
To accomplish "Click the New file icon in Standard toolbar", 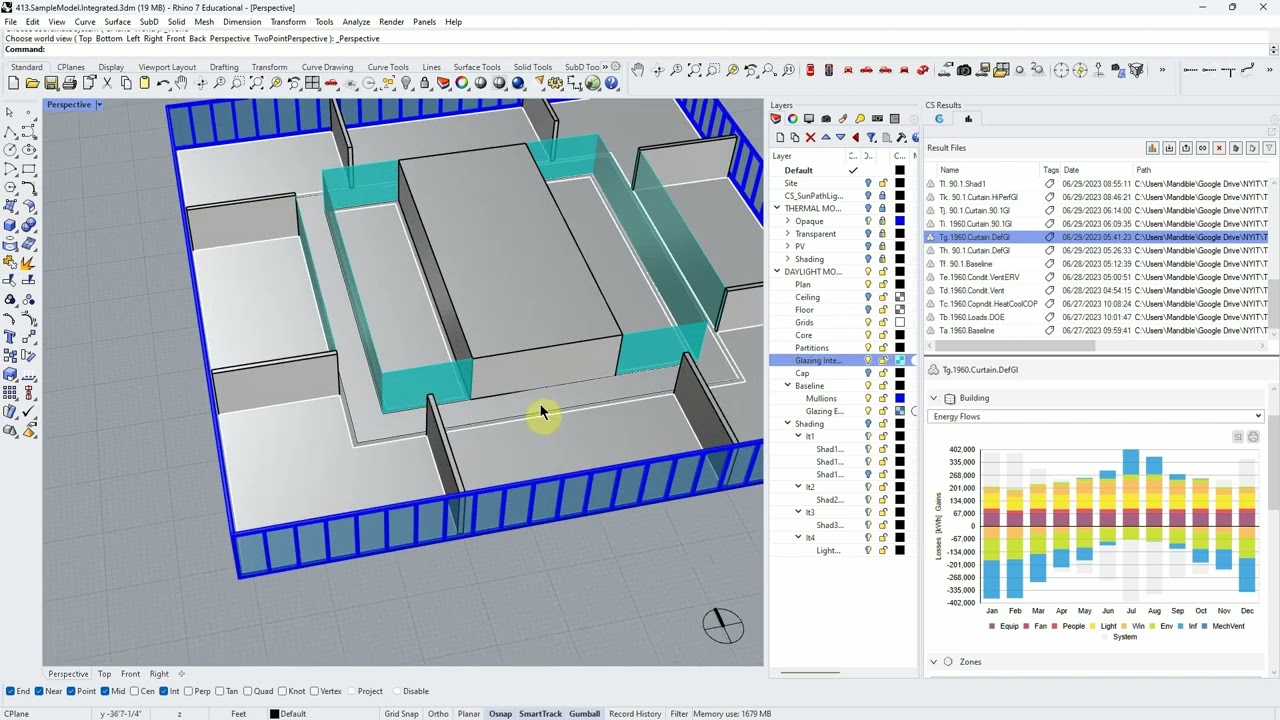I will [x=13, y=83].
